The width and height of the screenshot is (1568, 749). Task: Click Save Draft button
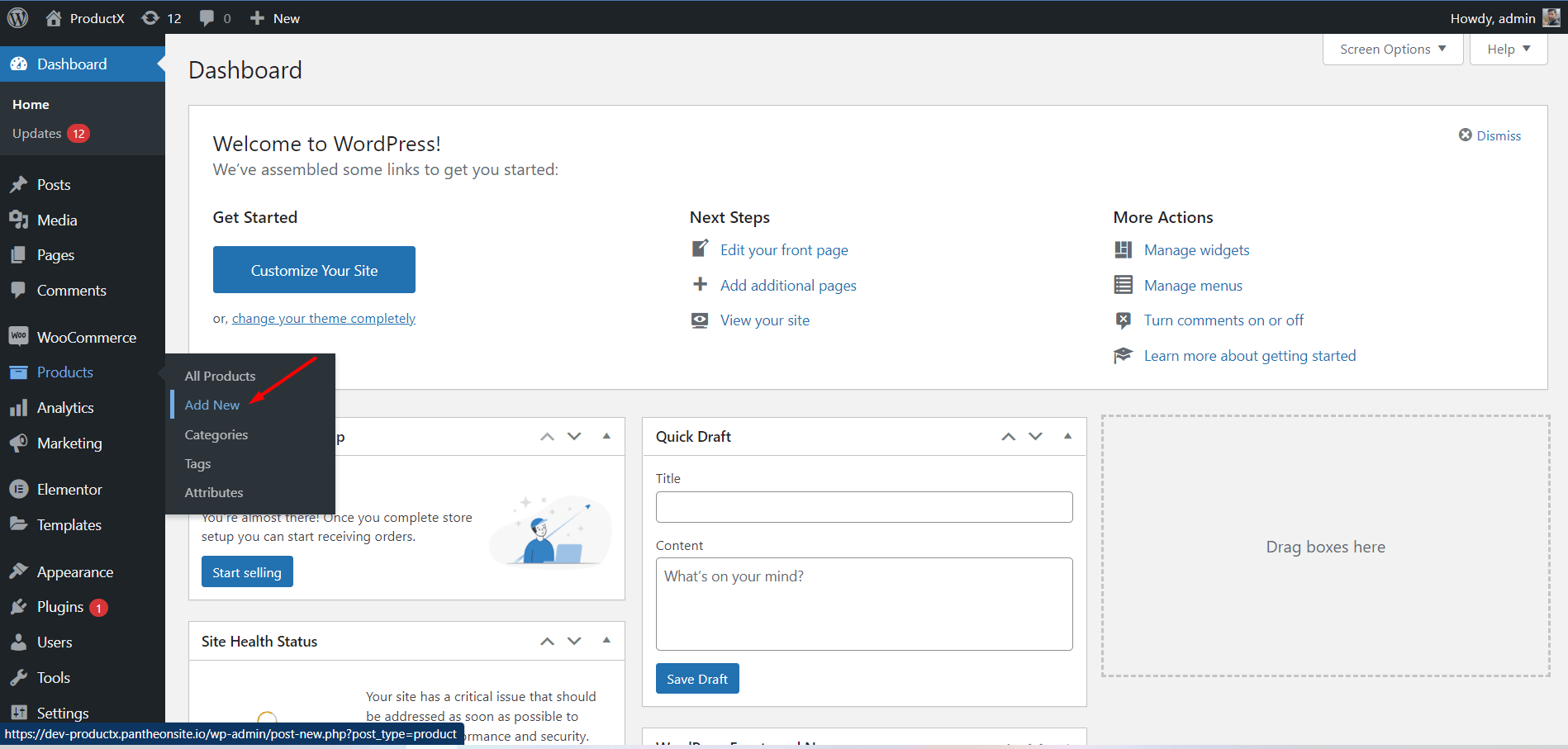coord(697,679)
